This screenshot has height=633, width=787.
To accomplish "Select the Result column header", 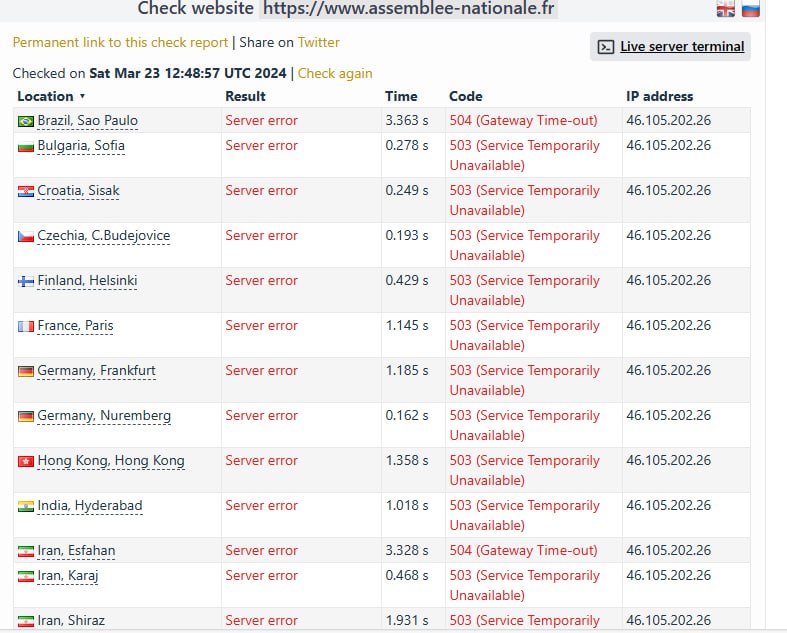I will point(245,96).
